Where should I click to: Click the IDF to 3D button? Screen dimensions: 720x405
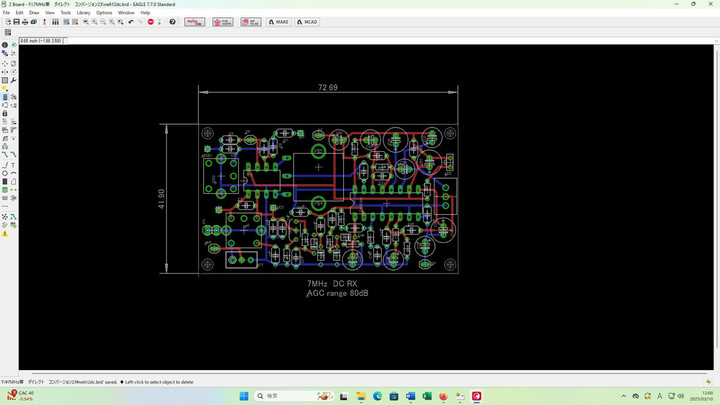click(x=251, y=22)
